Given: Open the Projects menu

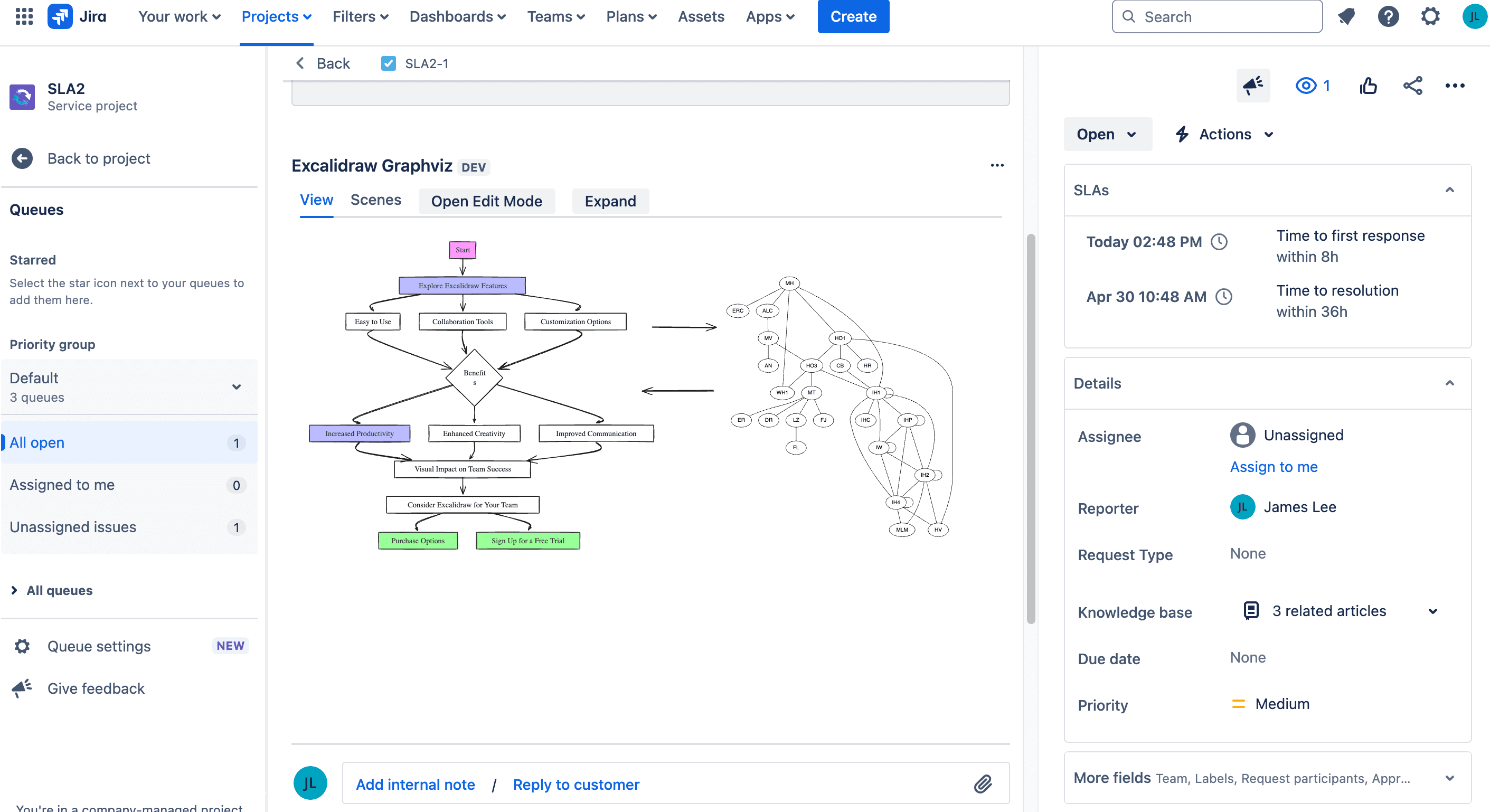Looking at the screenshot, I should coord(276,16).
